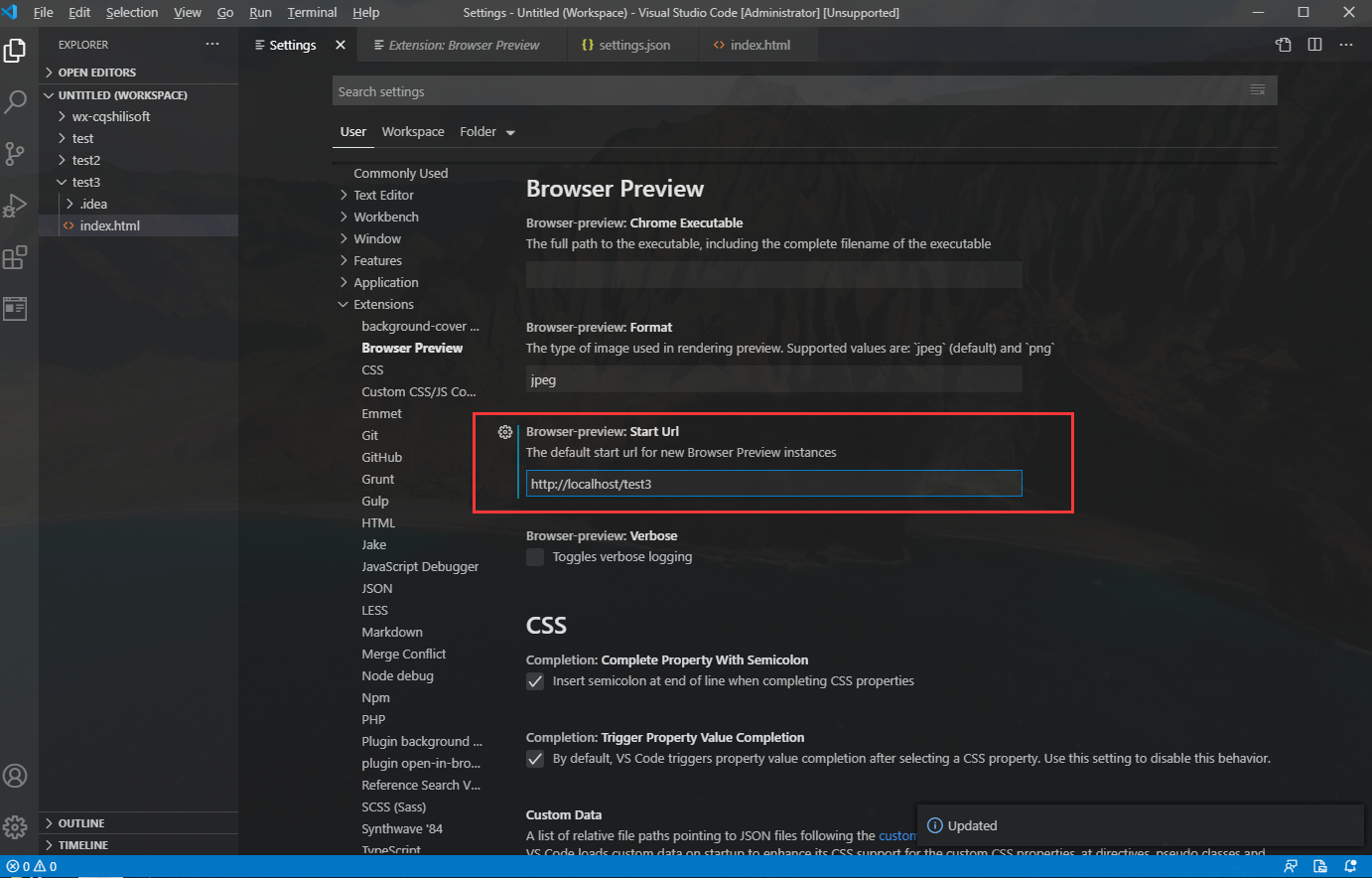Expand the Open Editors section
This screenshot has height=878, width=1372.
pos(138,73)
